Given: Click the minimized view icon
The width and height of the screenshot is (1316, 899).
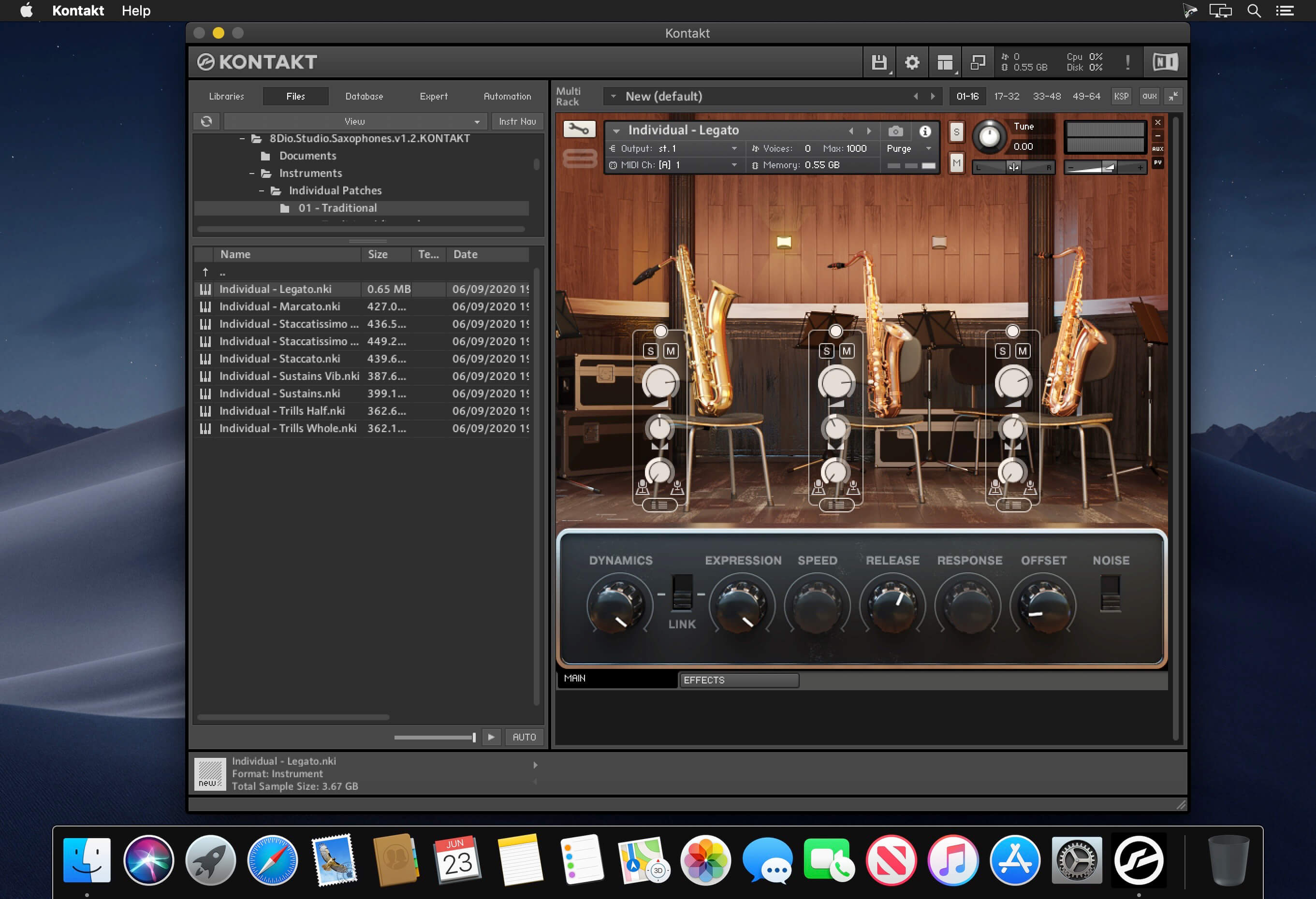Looking at the screenshot, I should pyautogui.click(x=978, y=62).
